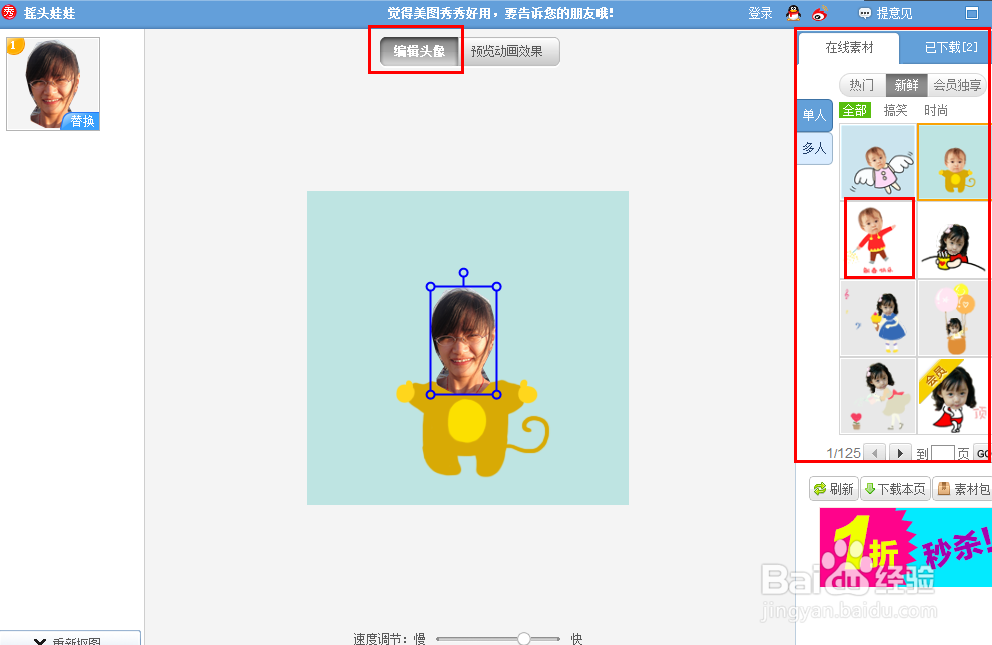Click the face image inside the selection box

[x=464, y=341]
